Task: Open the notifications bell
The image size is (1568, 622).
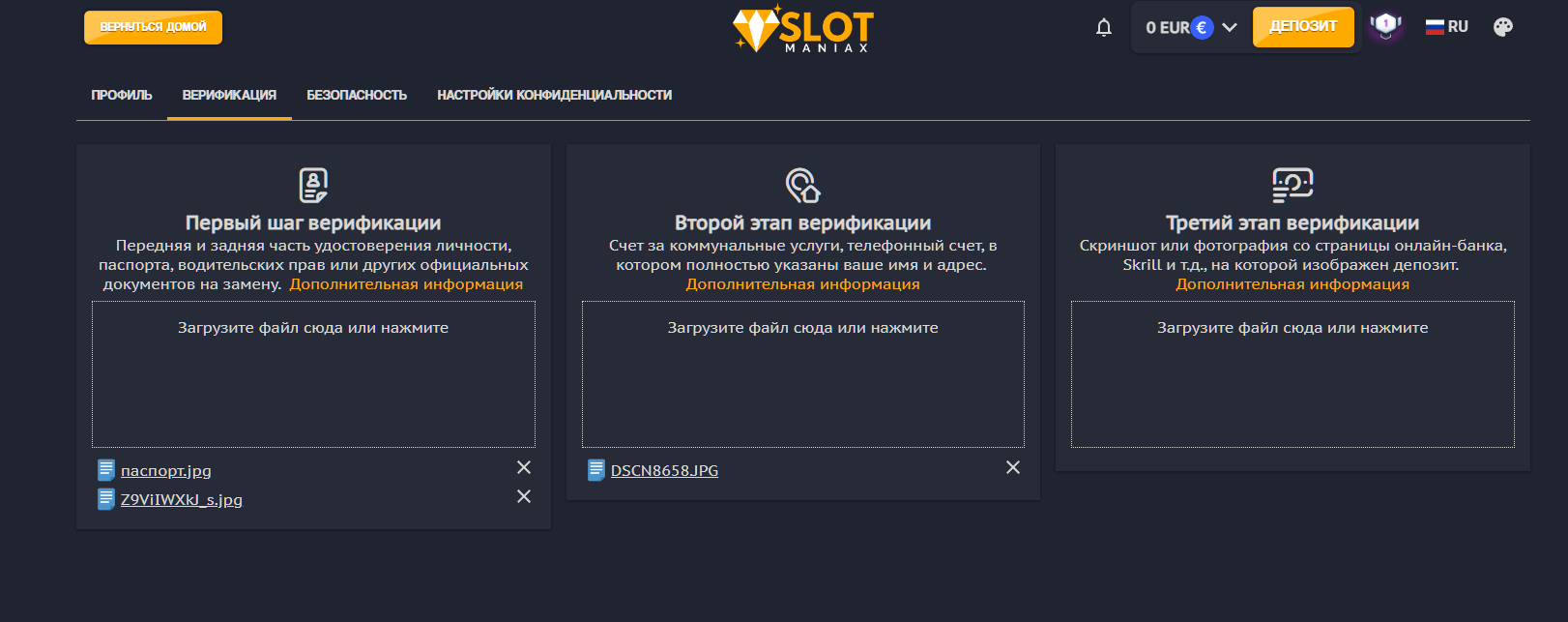Action: 1104,27
